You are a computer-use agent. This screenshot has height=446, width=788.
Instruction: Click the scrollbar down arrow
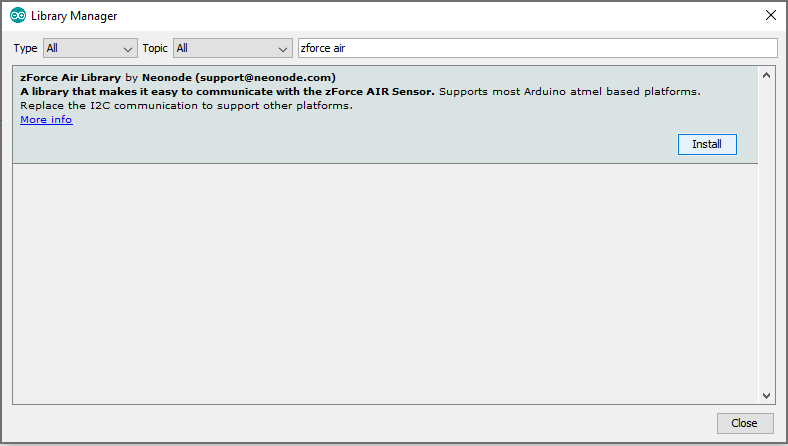coord(767,395)
